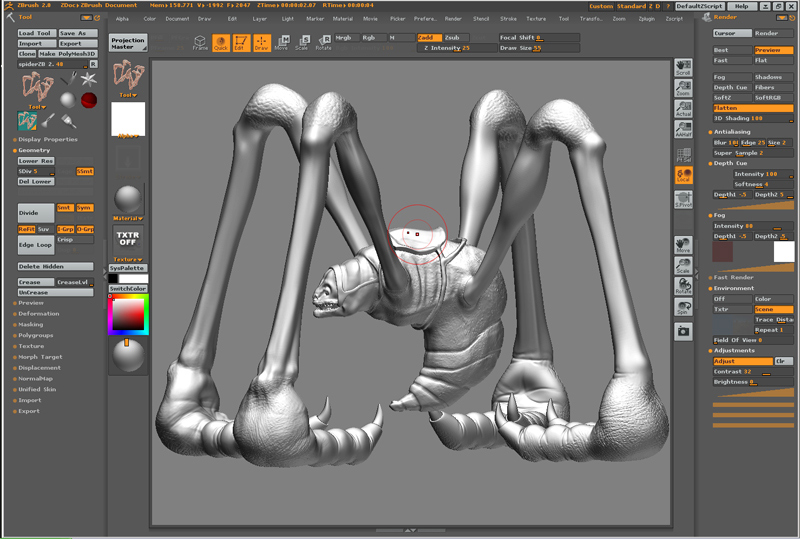Screen dimensions: 800x539
Task: Click the Pt Sel icon
Action: [x=683, y=155]
